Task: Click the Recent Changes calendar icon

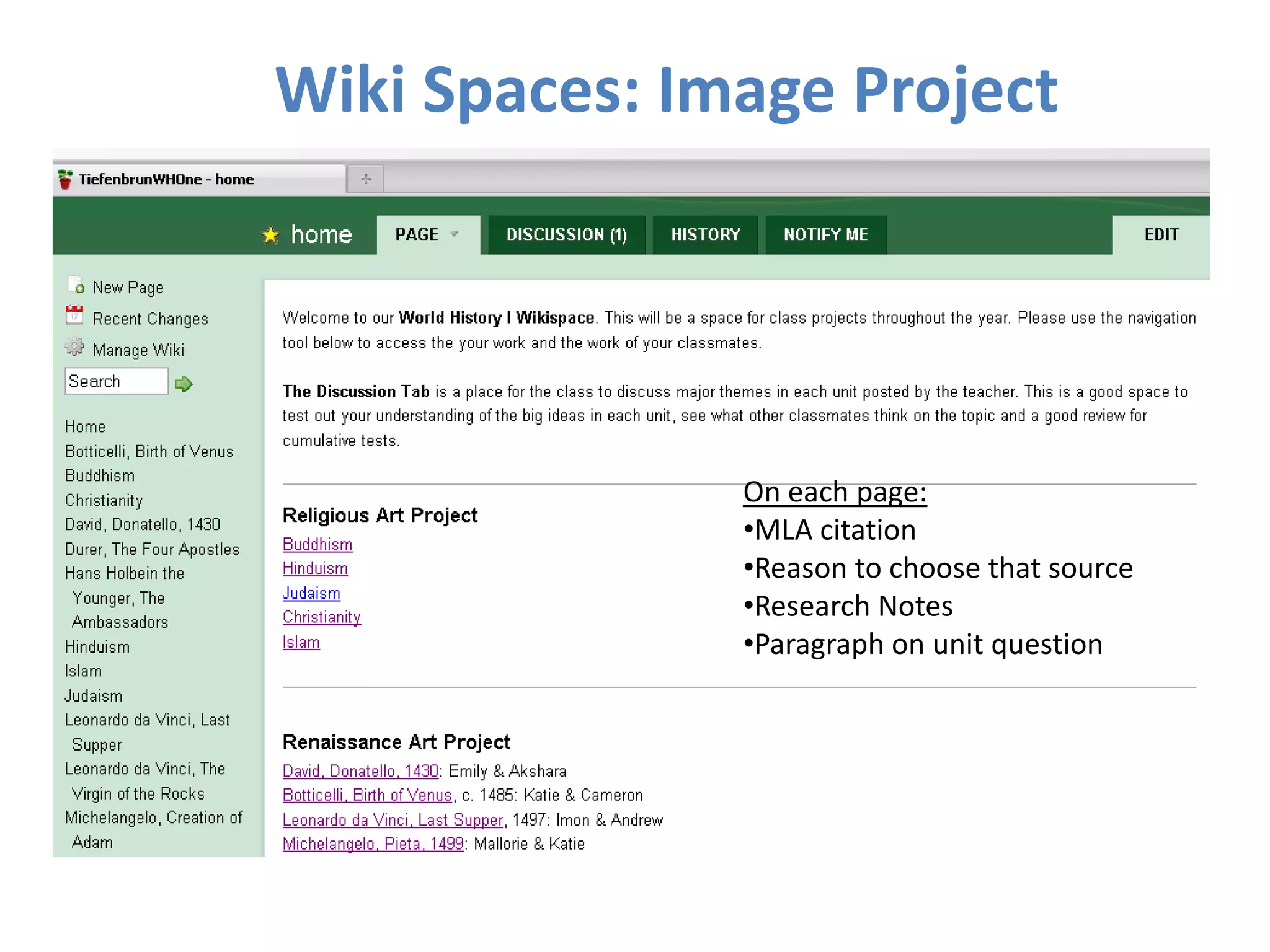Action: pyautogui.click(x=74, y=315)
